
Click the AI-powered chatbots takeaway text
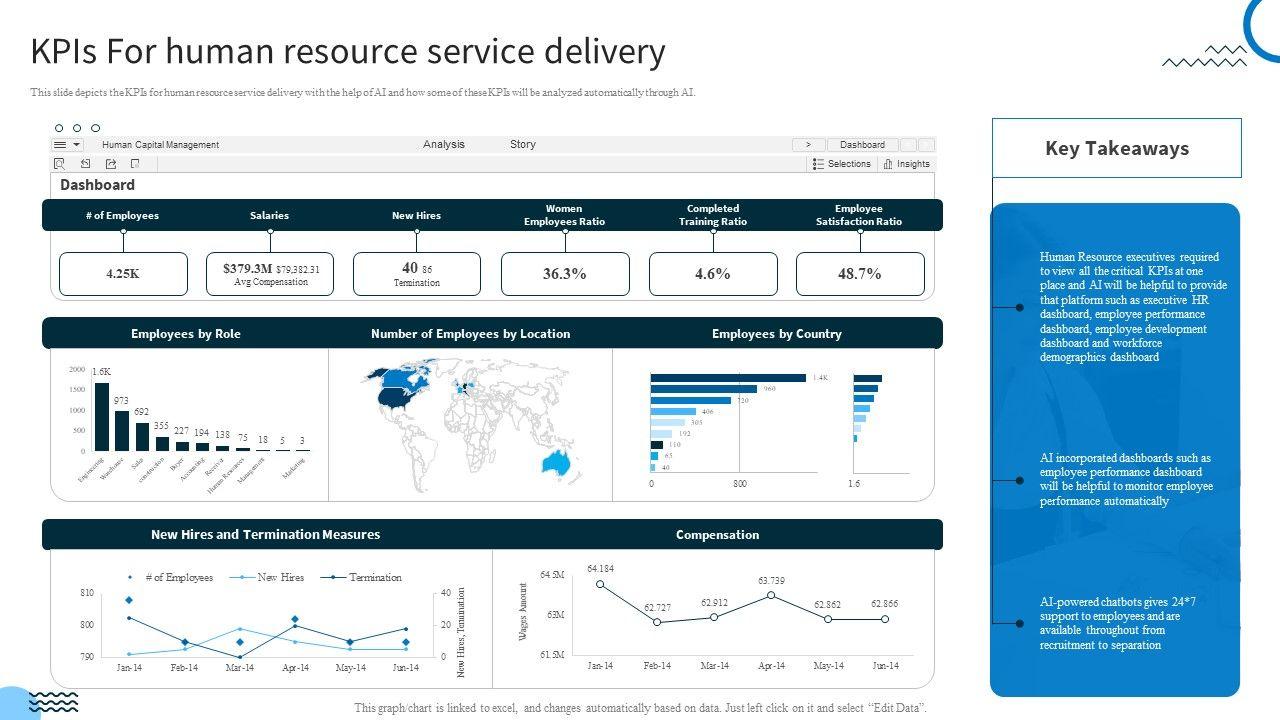point(1118,623)
